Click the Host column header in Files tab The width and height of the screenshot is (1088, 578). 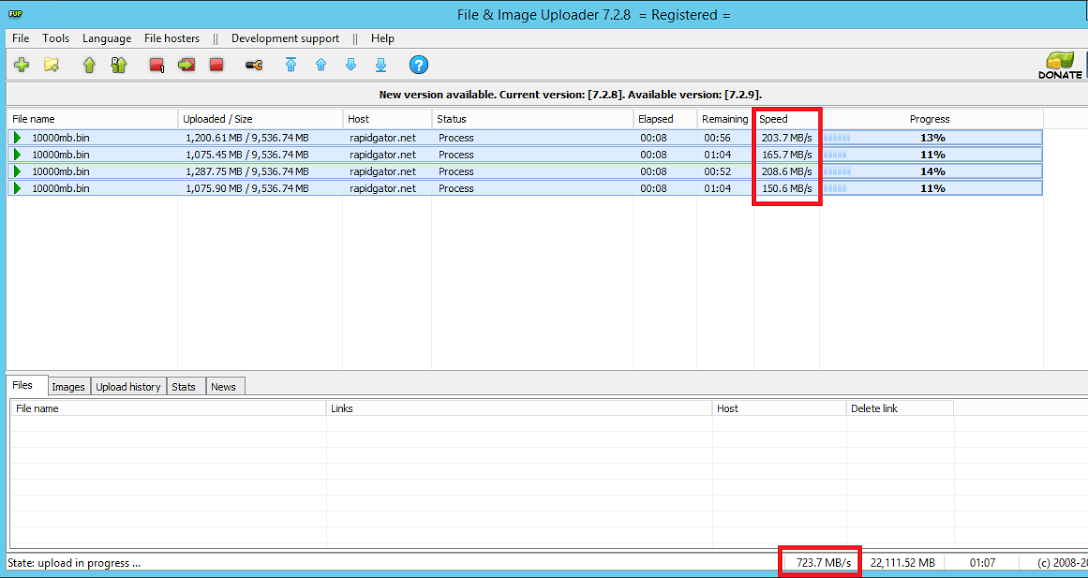tap(779, 408)
